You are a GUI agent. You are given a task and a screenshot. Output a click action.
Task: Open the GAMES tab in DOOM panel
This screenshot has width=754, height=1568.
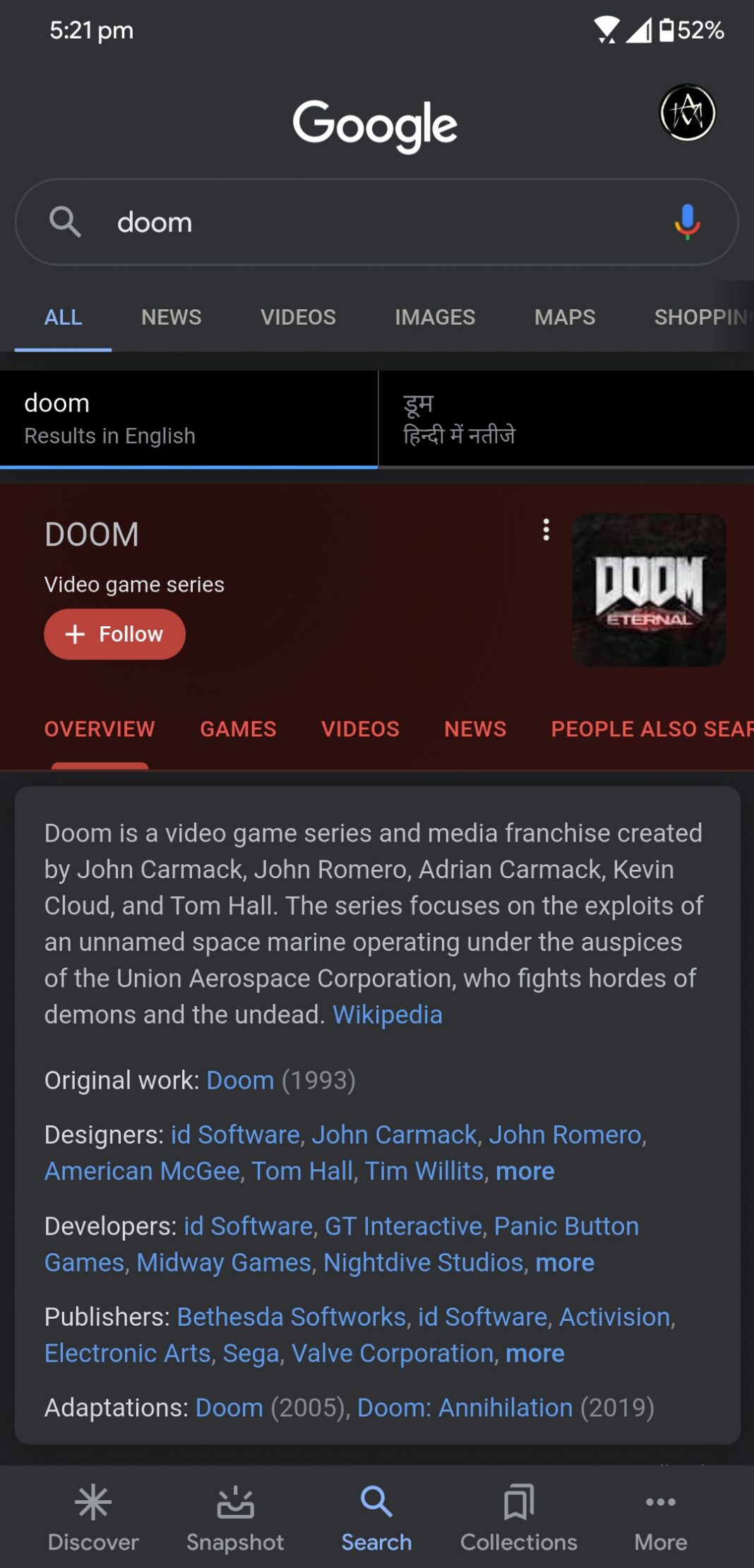click(238, 729)
